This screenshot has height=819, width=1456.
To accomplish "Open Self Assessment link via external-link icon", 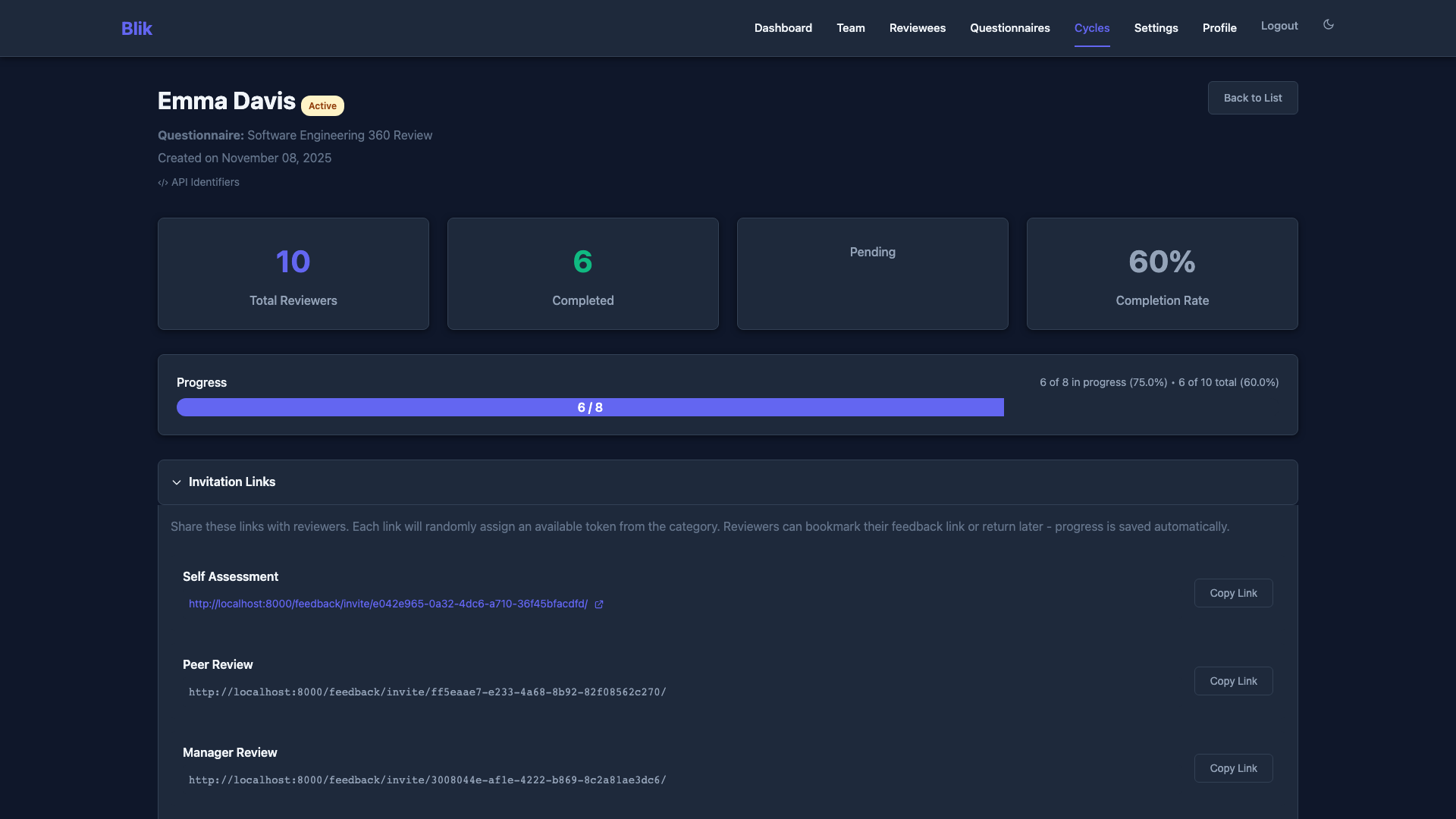I will (600, 604).
